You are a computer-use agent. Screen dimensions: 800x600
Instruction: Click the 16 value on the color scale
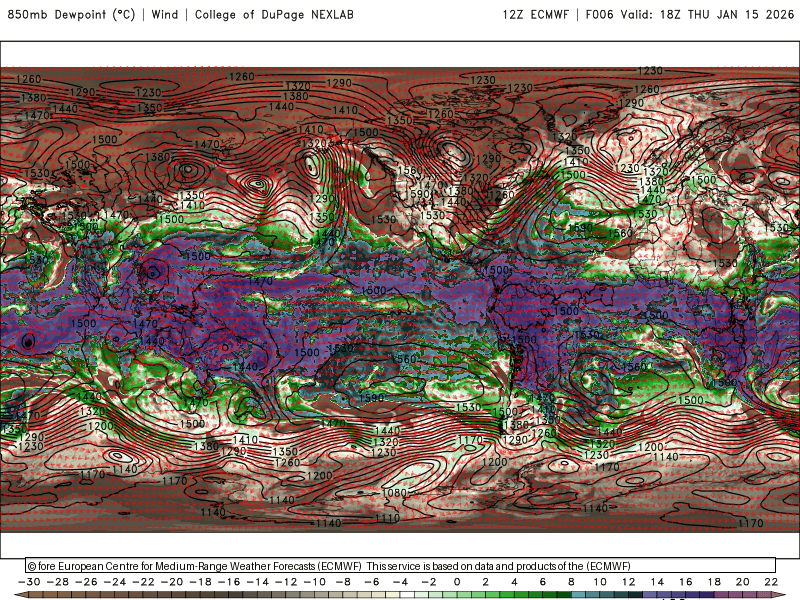tap(686, 582)
